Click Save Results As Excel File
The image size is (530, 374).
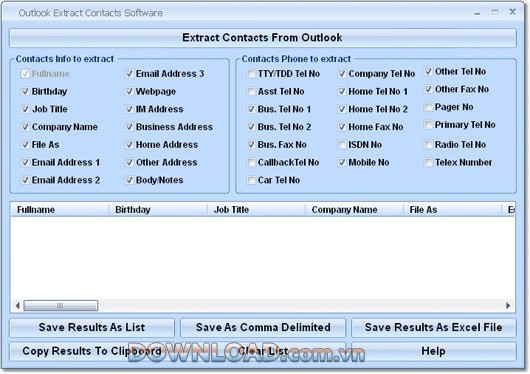click(434, 327)
